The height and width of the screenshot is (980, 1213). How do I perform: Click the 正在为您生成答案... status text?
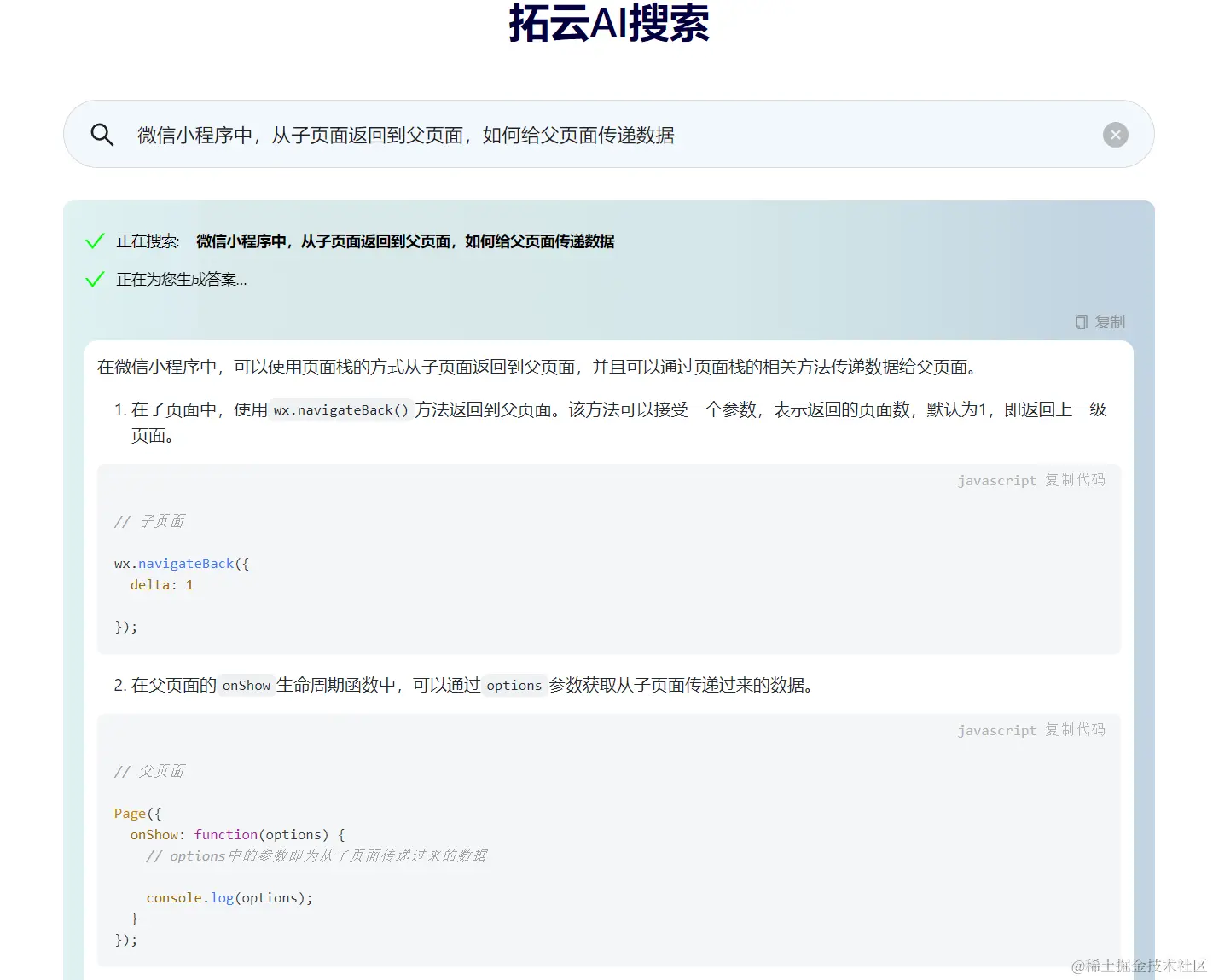click(182, 280)
